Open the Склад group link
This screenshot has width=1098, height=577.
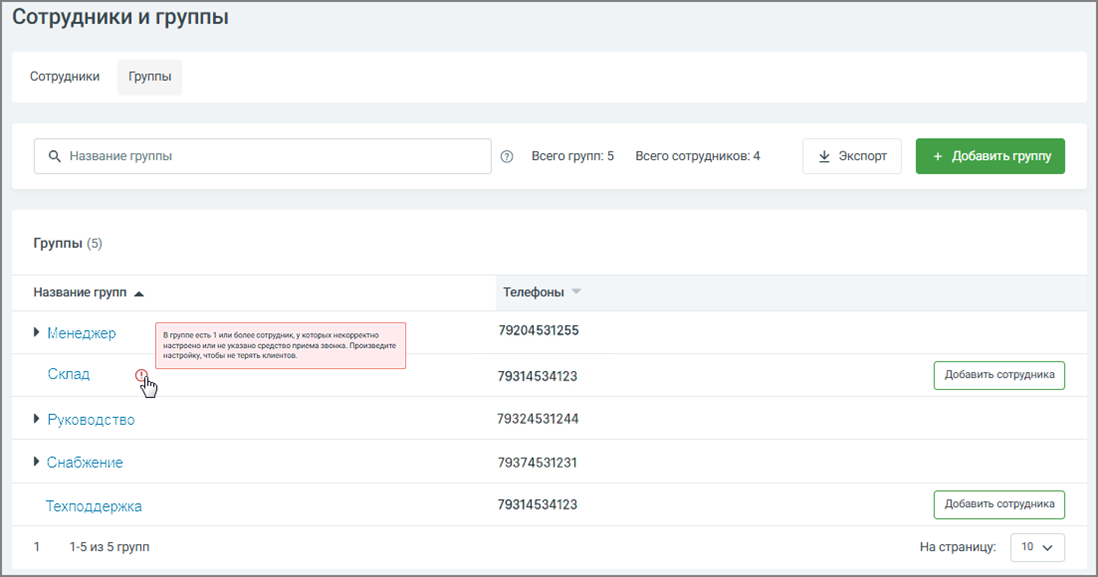coord(69,374)
